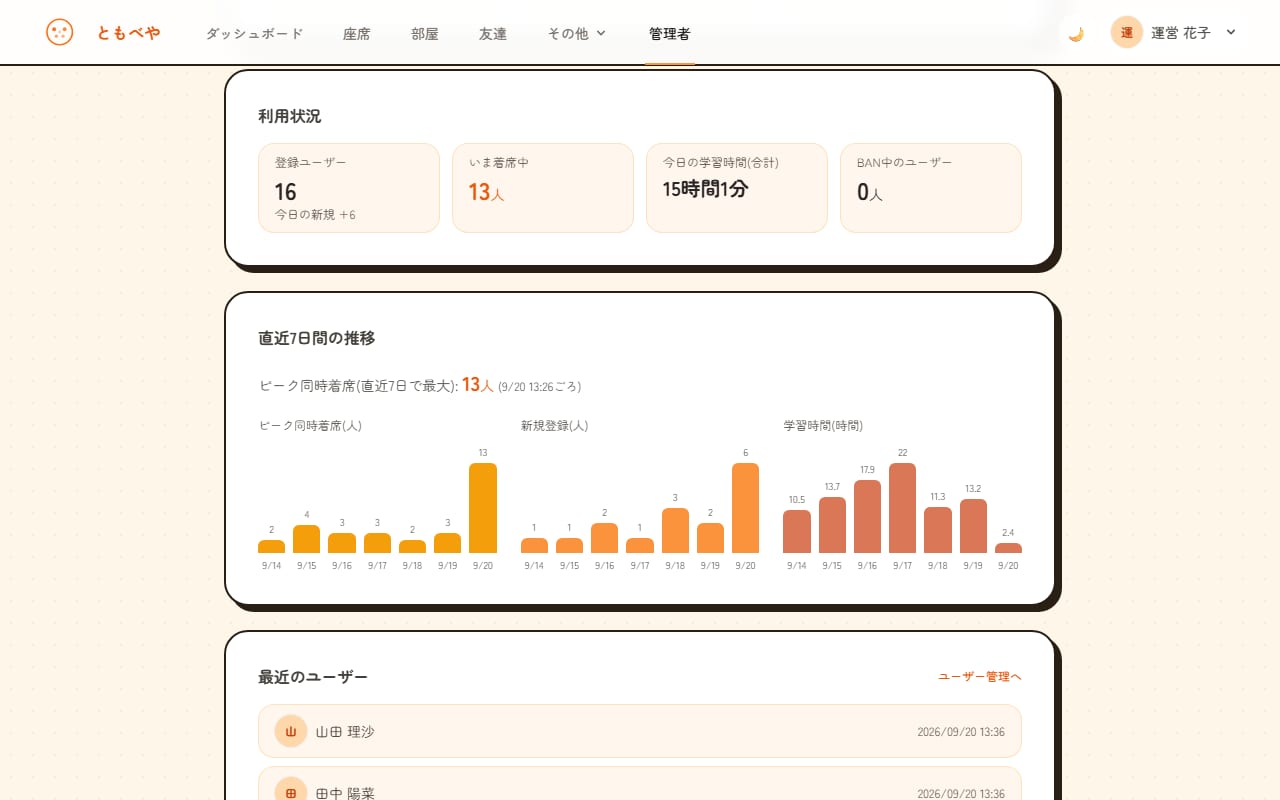
Task: Click the ともべや face logo icon
Action: click(60, 32)
